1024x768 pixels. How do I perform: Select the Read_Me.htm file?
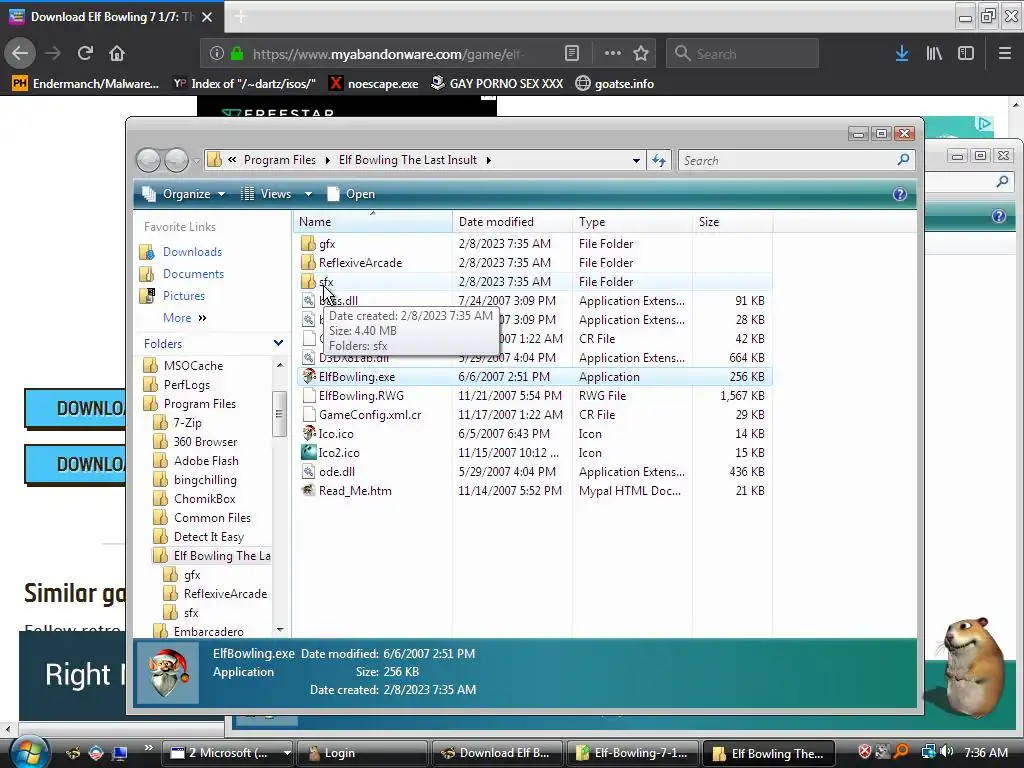[355, 490]
